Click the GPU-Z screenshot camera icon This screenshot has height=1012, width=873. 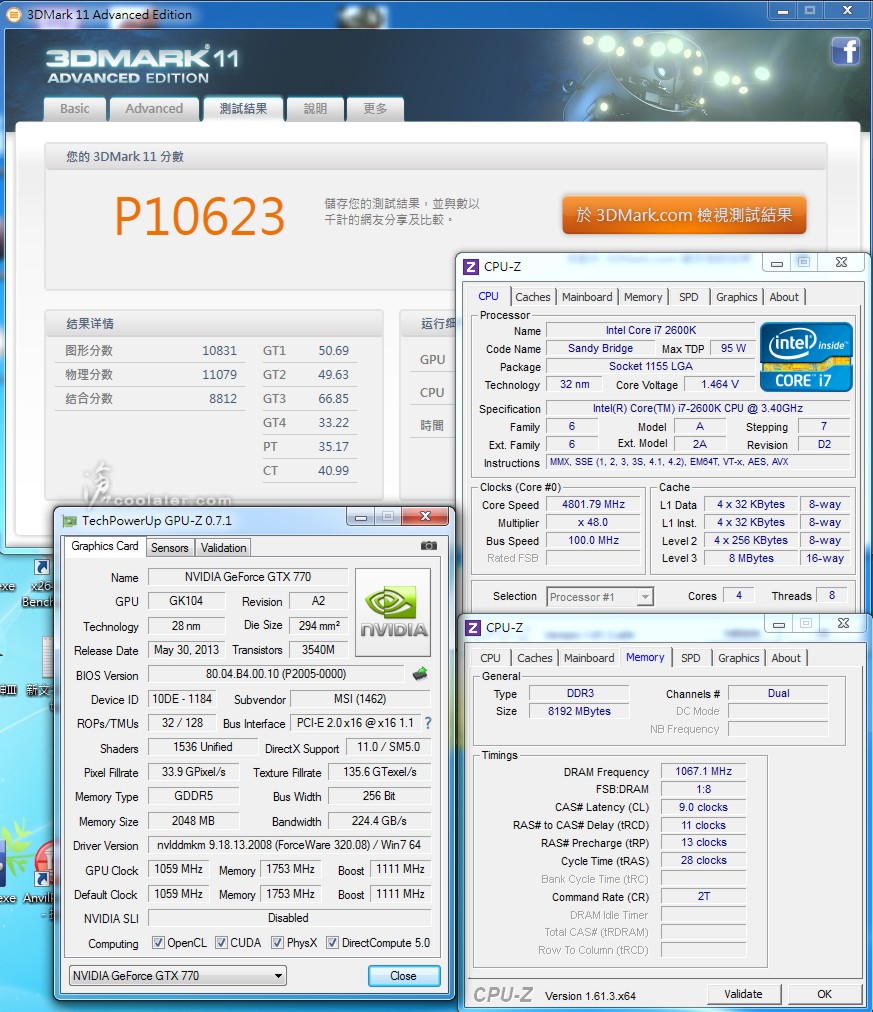coord(428,546)
